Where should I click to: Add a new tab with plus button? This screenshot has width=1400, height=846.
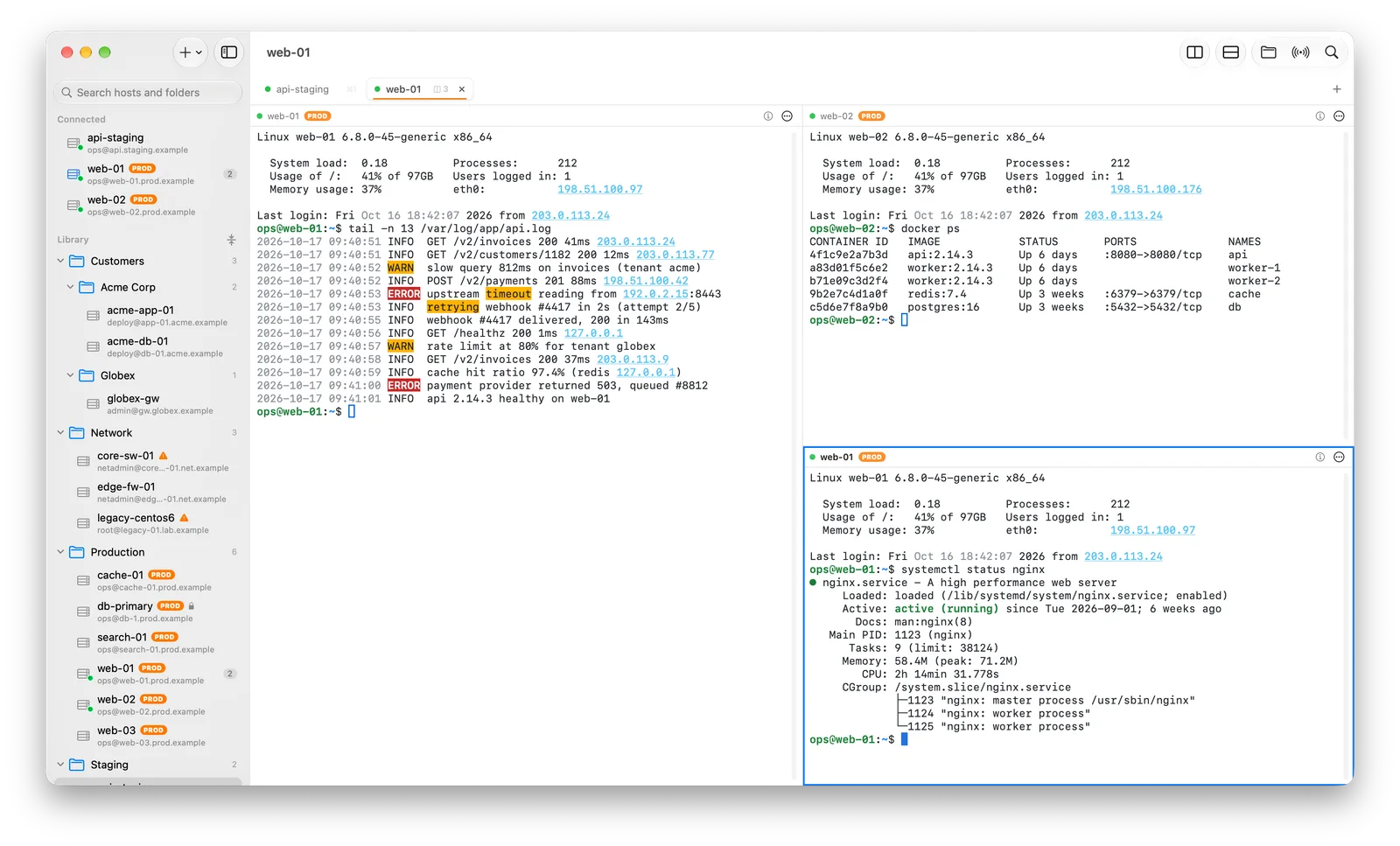pos(1336,89)
